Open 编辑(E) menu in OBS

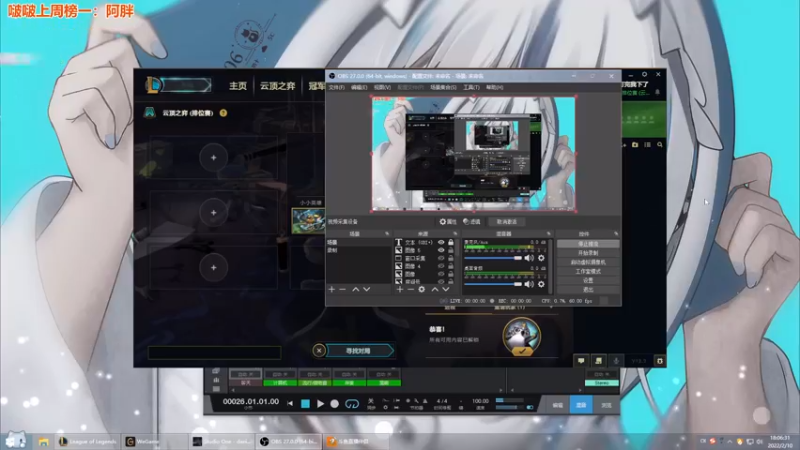point(359,87)
